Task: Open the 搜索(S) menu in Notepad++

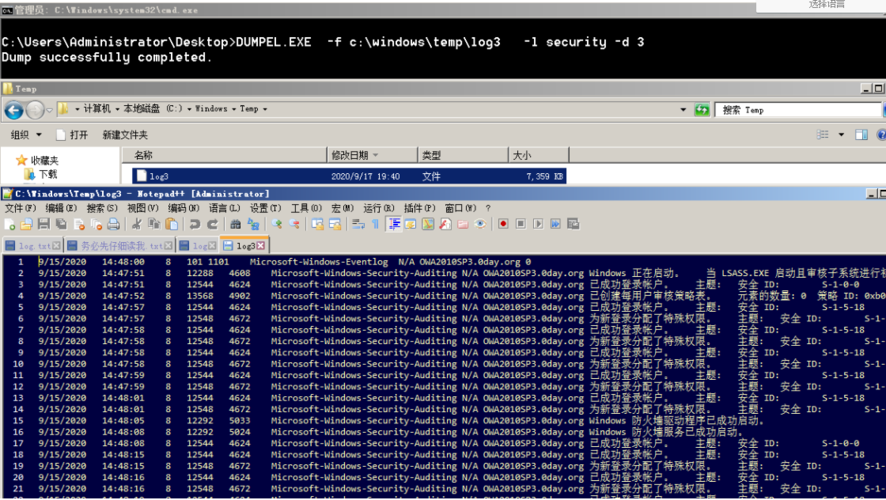Action: (102, 208)
